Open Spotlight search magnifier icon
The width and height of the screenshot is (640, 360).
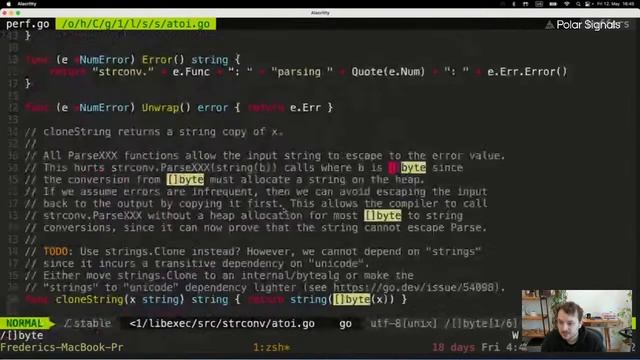click(x=578, y=4)
